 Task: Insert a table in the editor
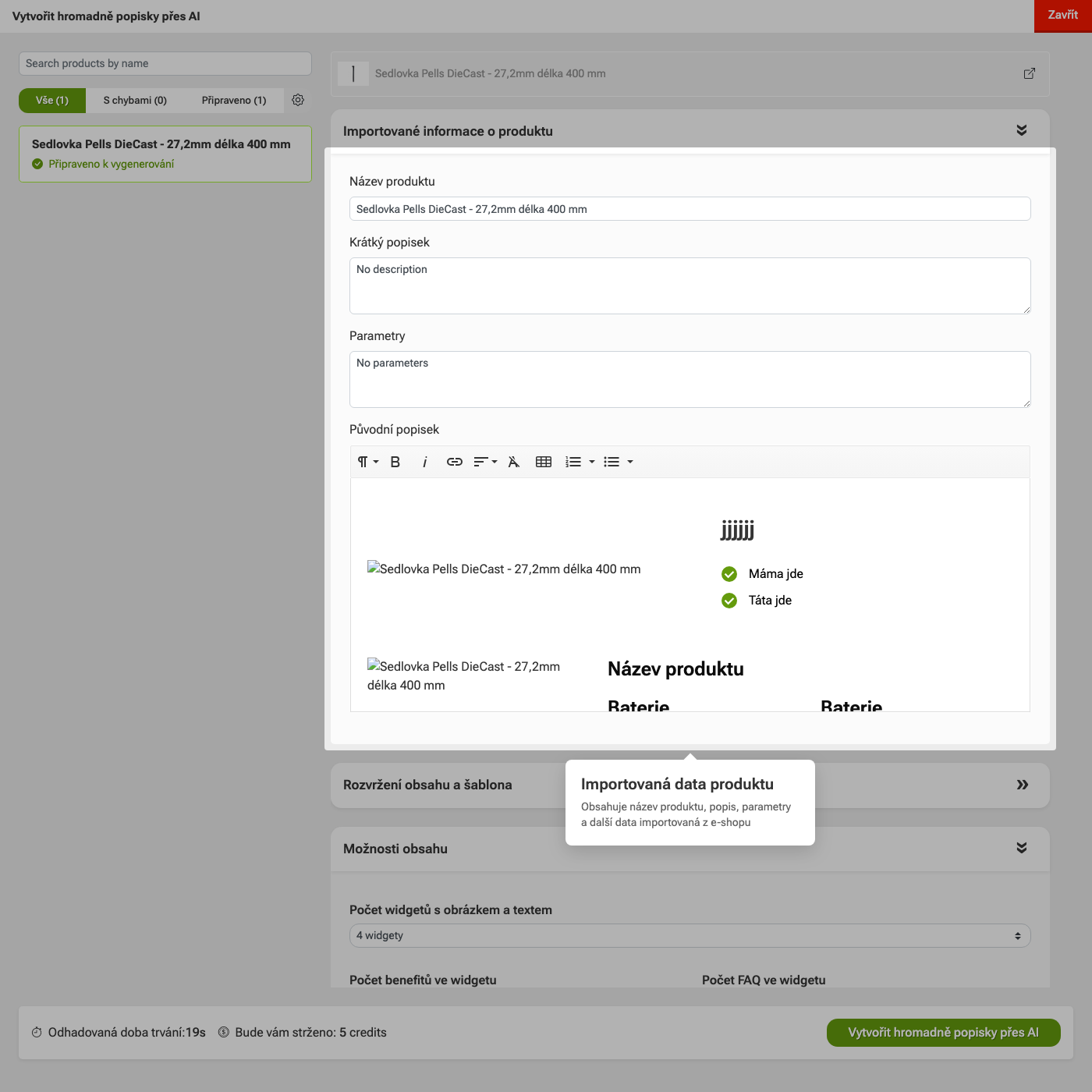[x=544, y=462]
